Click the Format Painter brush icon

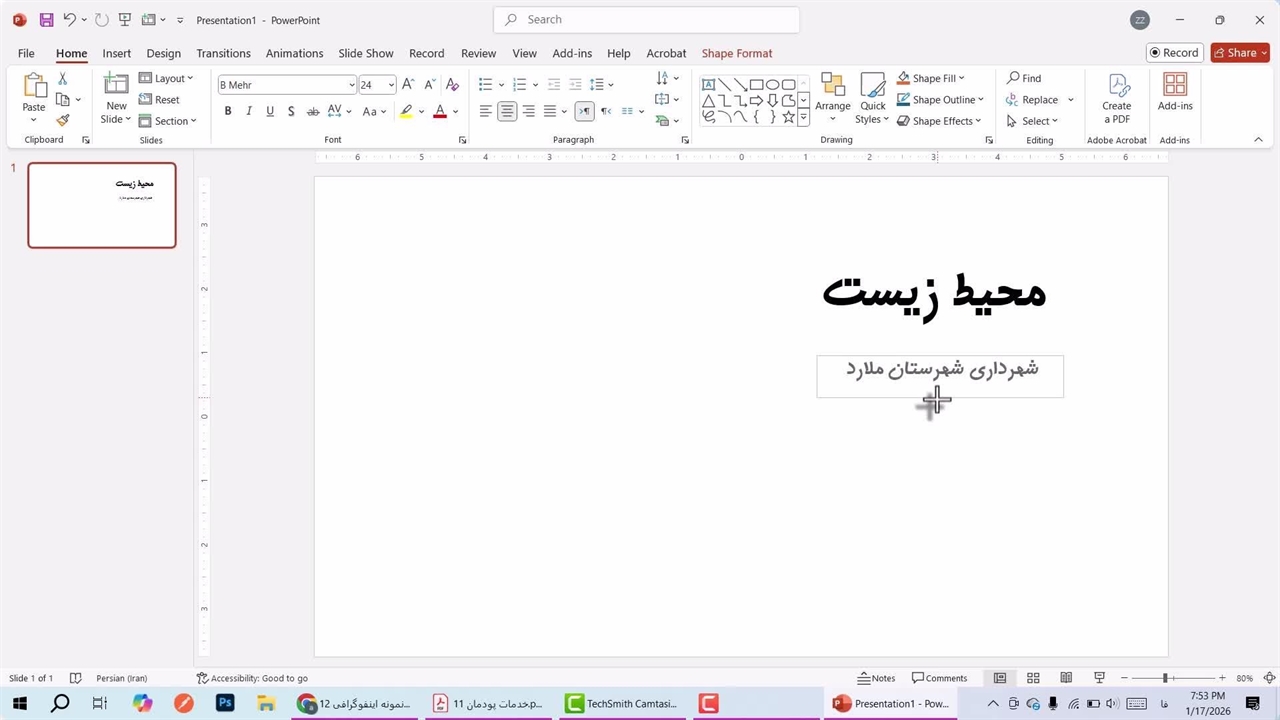tap(63, 120)
